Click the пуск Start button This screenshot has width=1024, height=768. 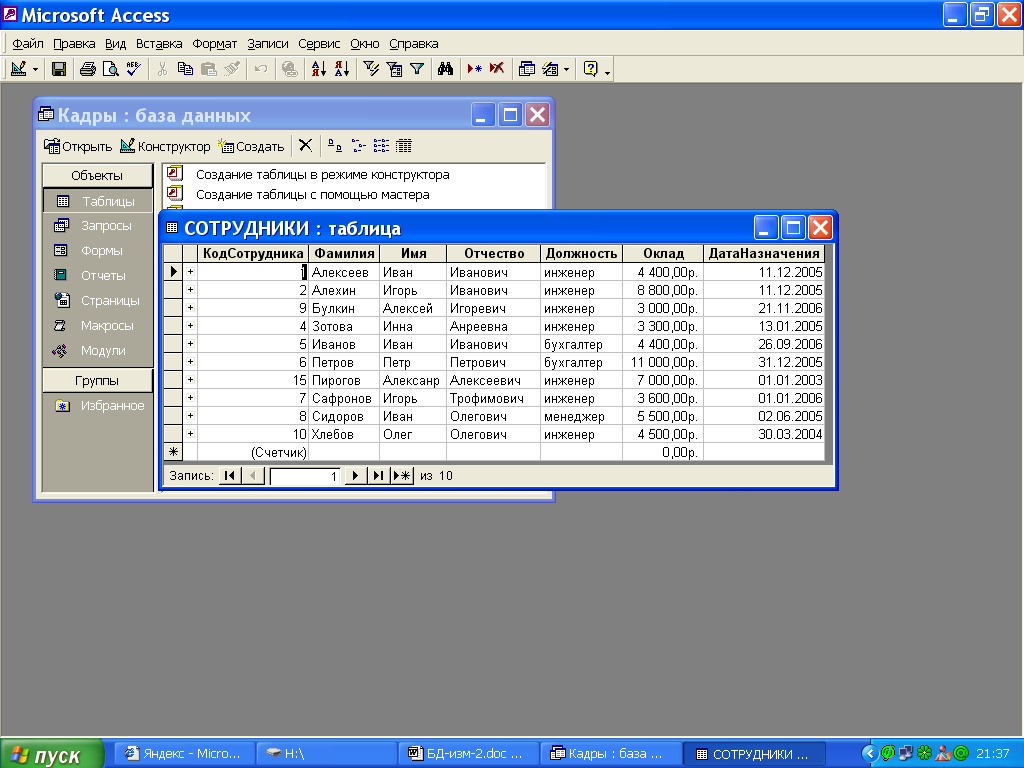[52, 754]
